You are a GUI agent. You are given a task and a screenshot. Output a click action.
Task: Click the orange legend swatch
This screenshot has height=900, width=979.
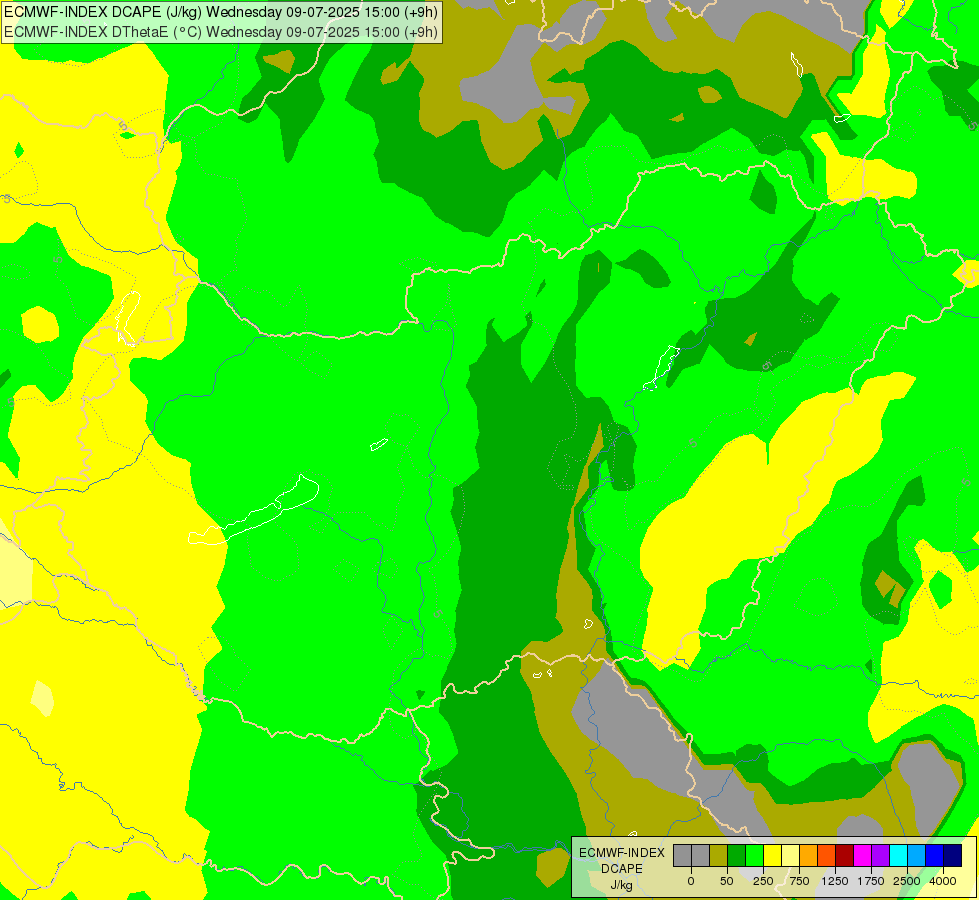tap(809, 855)
